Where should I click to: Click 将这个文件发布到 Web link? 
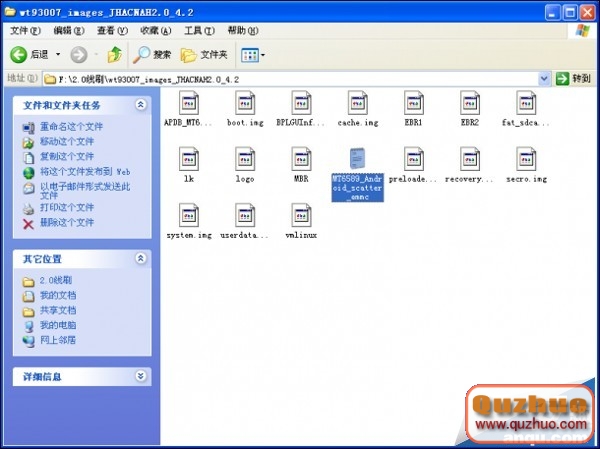pos(85,171)
